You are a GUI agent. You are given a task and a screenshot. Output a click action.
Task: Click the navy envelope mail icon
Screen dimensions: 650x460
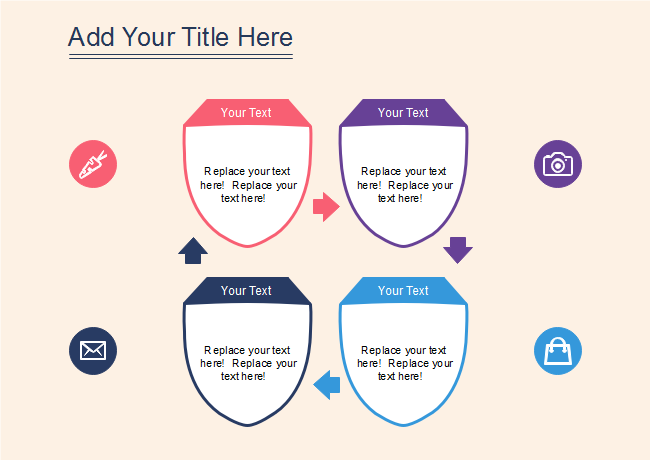click(93, 350)
